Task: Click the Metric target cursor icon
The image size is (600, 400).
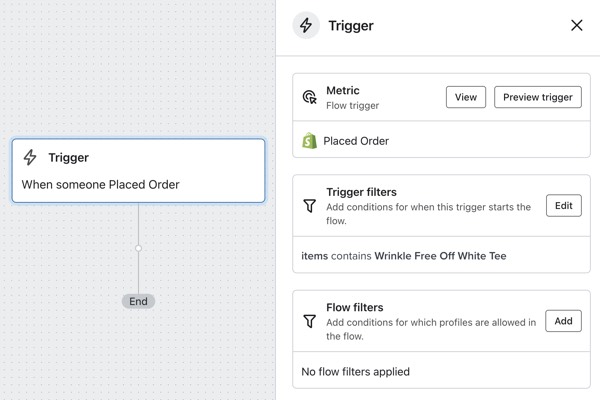Action: [x=310, y=97]
